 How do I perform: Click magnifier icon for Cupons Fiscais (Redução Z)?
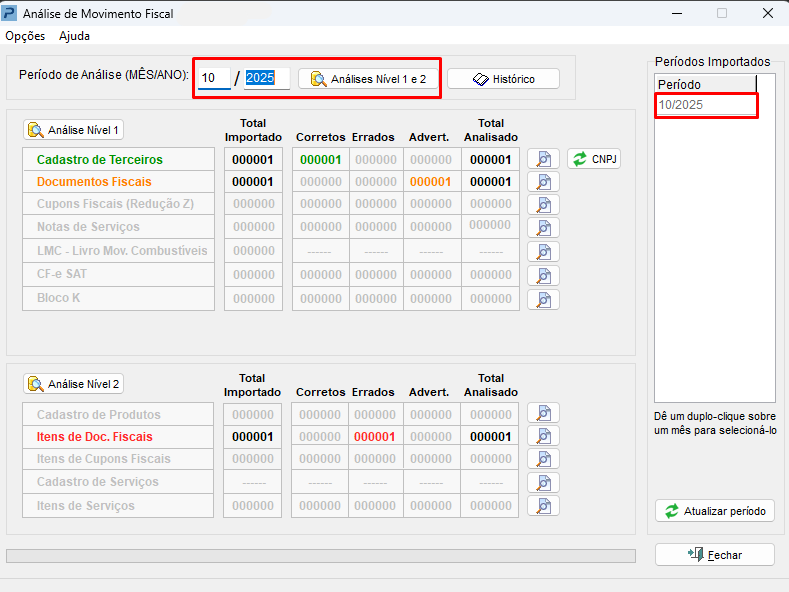[543, 205]
